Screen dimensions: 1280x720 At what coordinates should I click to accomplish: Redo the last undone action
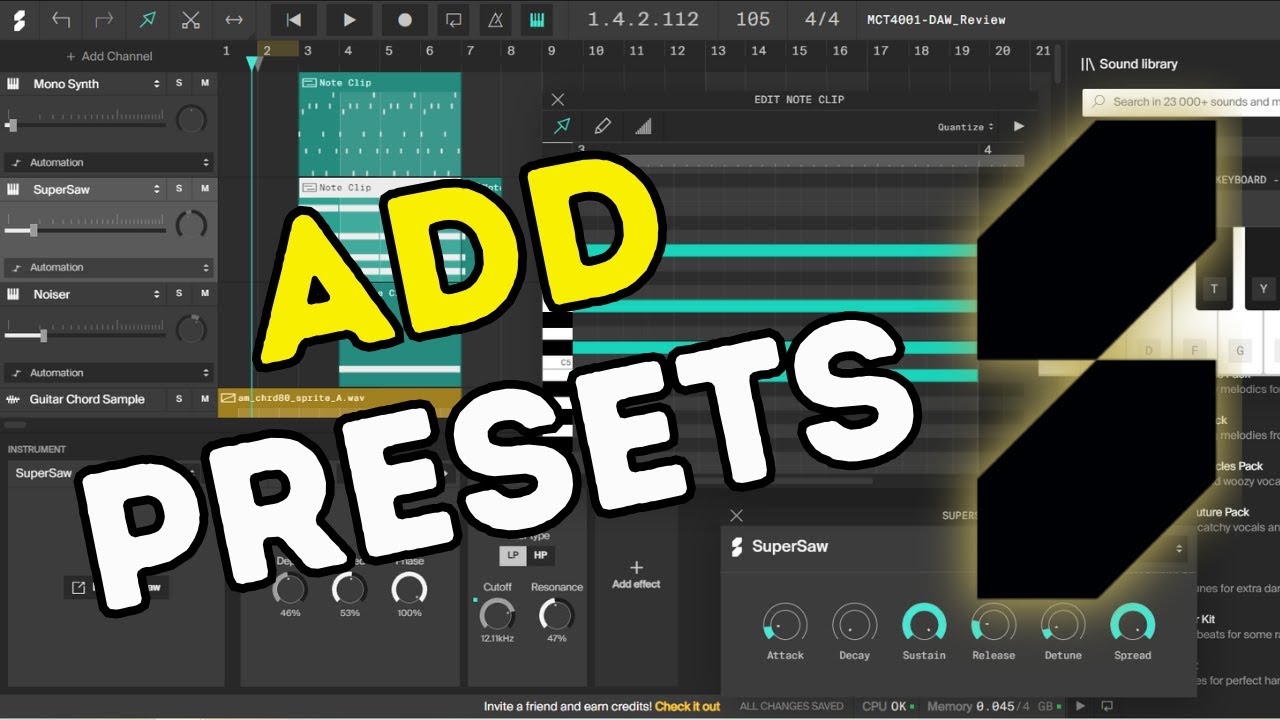click(x=104, y=19)
